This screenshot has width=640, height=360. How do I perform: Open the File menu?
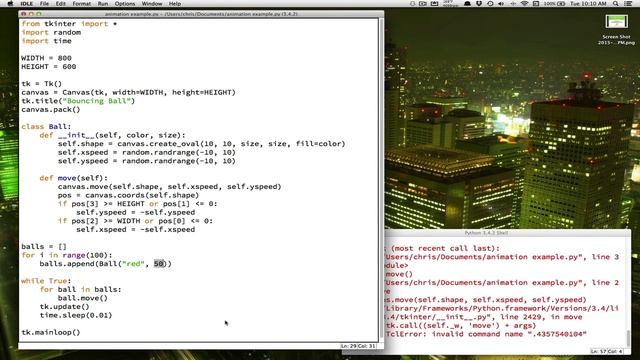pos(44,3)
